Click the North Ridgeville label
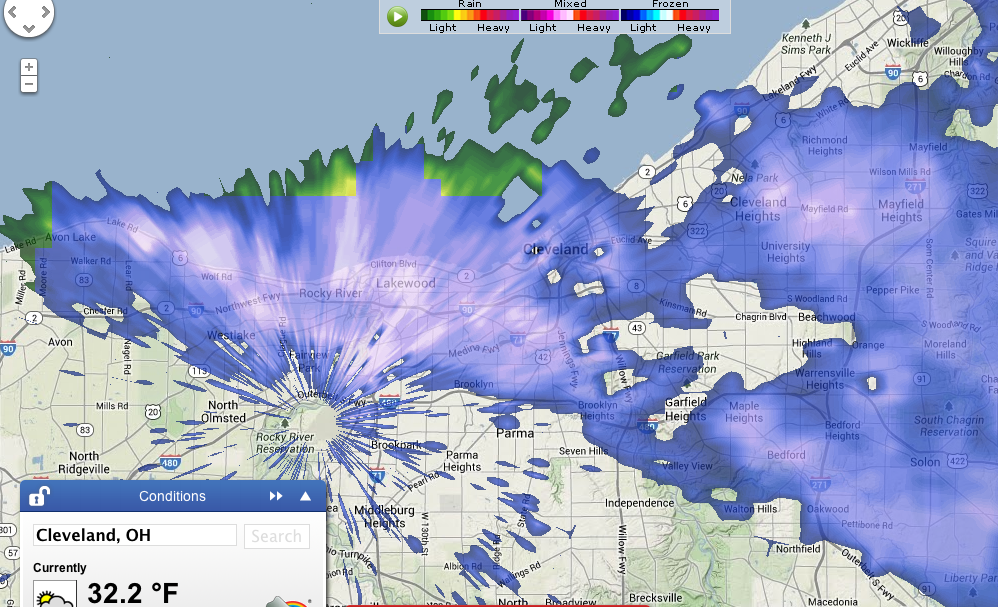The image size is (998, 607). click(83, 463)
